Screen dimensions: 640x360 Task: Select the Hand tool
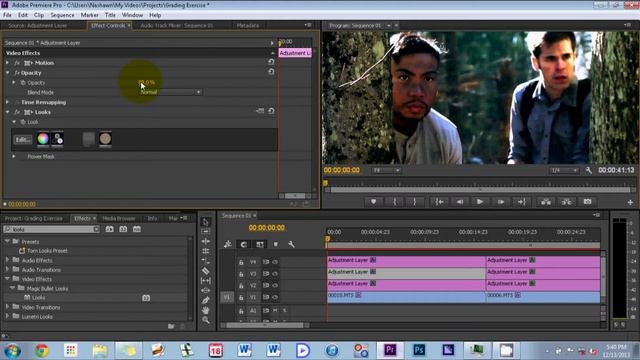206,310
